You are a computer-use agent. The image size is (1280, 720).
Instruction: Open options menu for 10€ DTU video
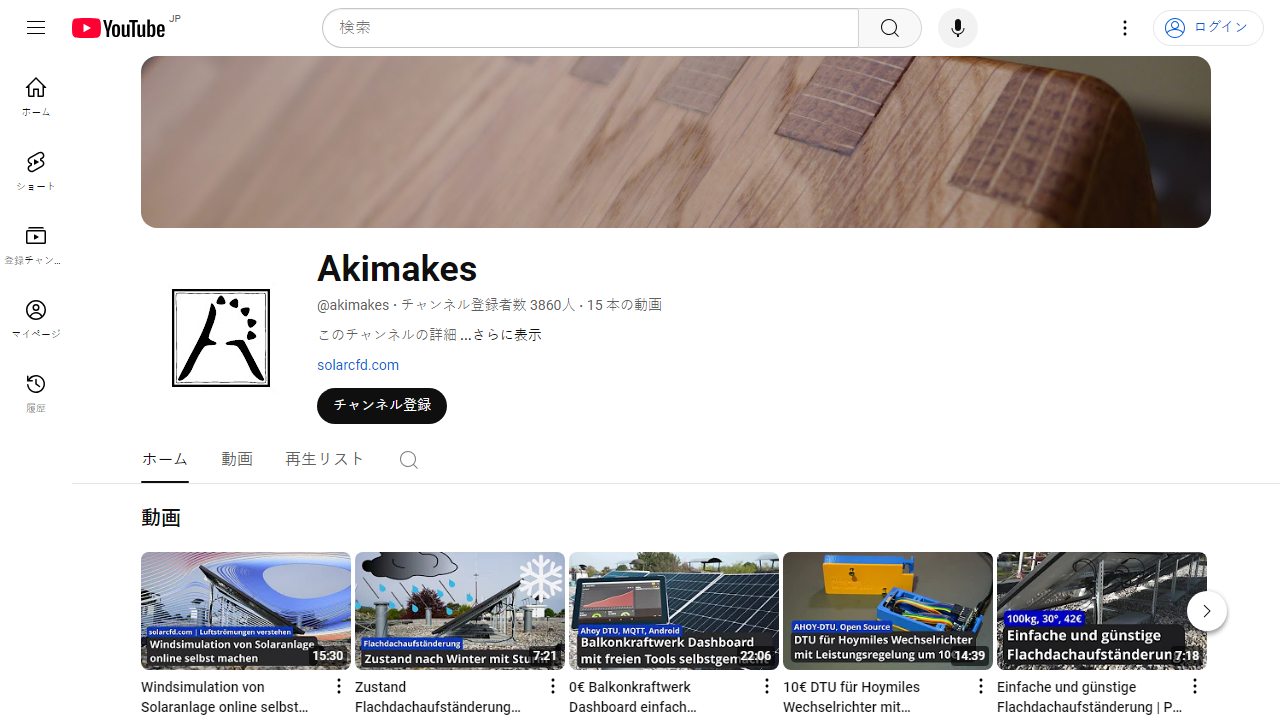(x=981, y=686)
